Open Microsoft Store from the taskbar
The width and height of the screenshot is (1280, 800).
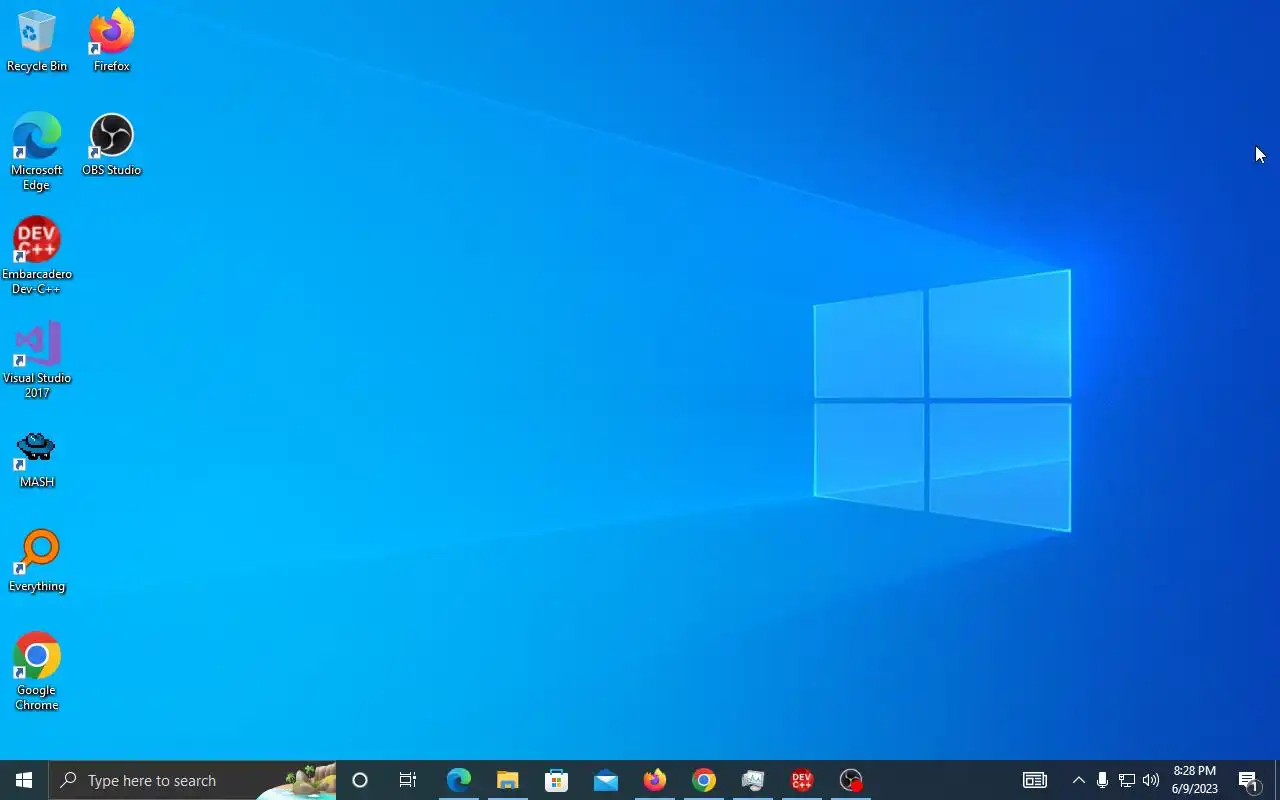tap(557, 780)
